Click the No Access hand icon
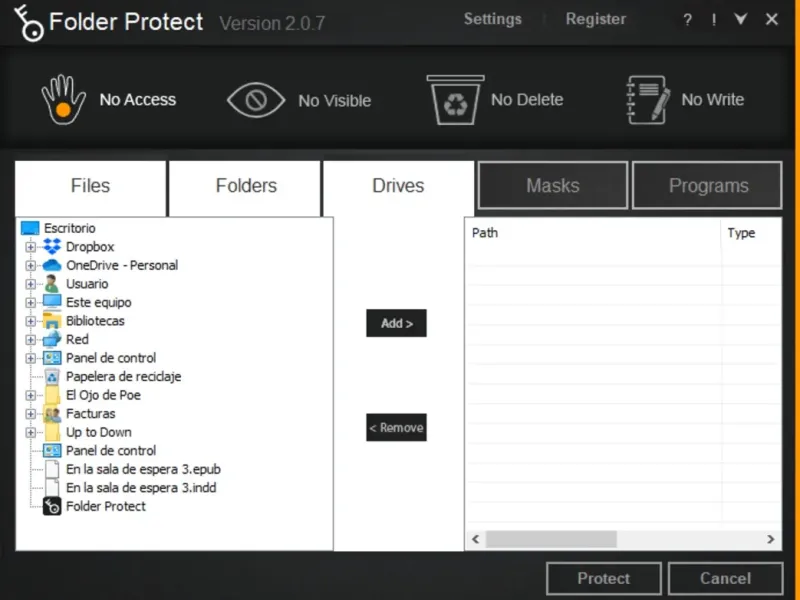 point(63,99)
